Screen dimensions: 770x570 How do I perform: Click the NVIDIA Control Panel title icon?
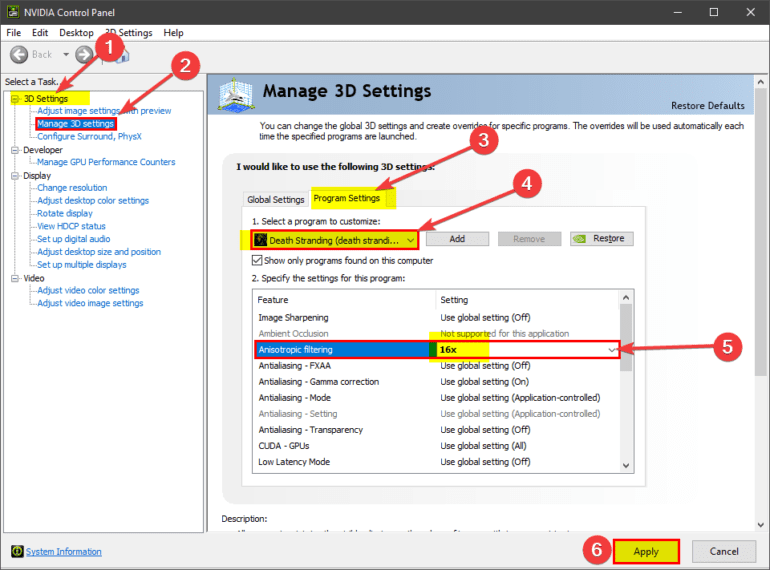tap(12, 12)
